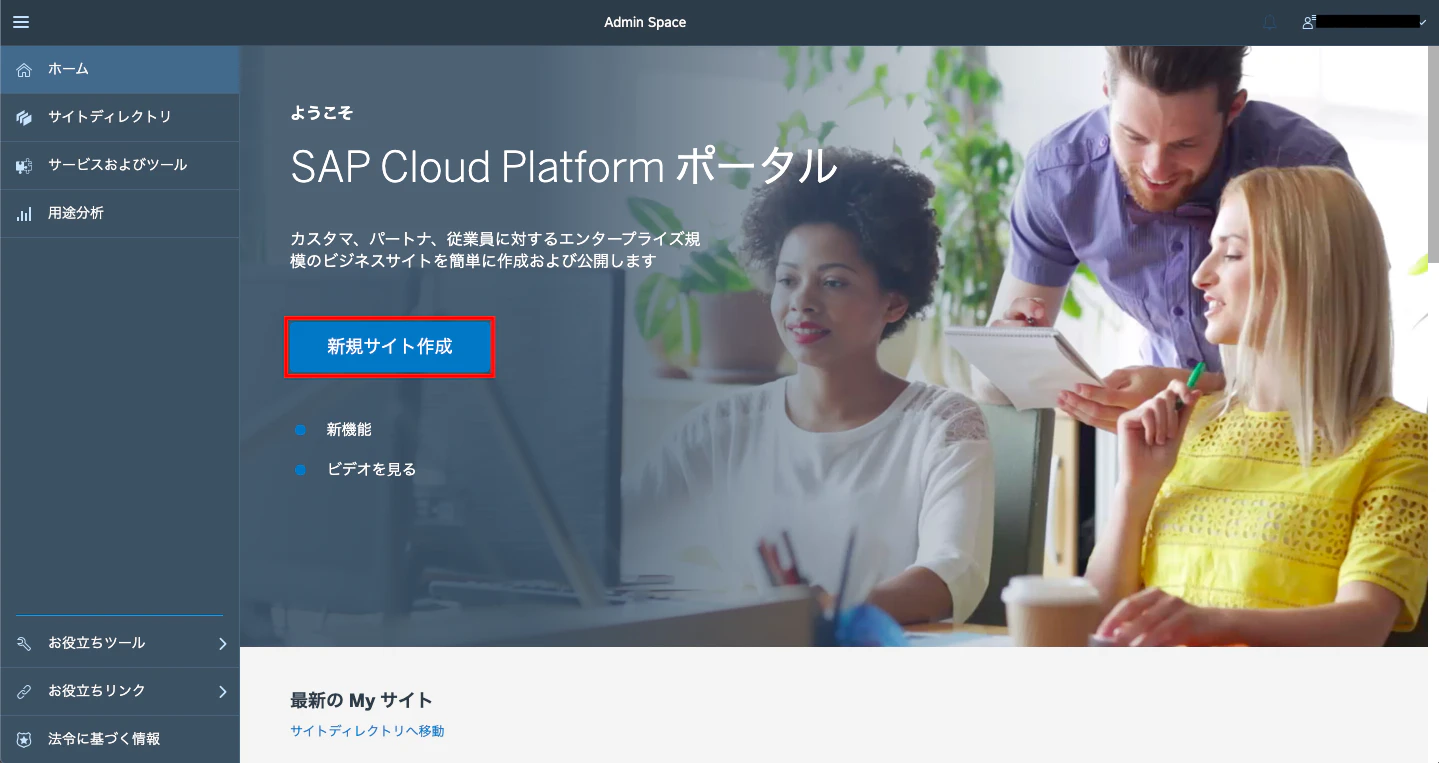
Task: Click the SAP Cloud Platform ポータル heading
Action: (x=564, y=167)
